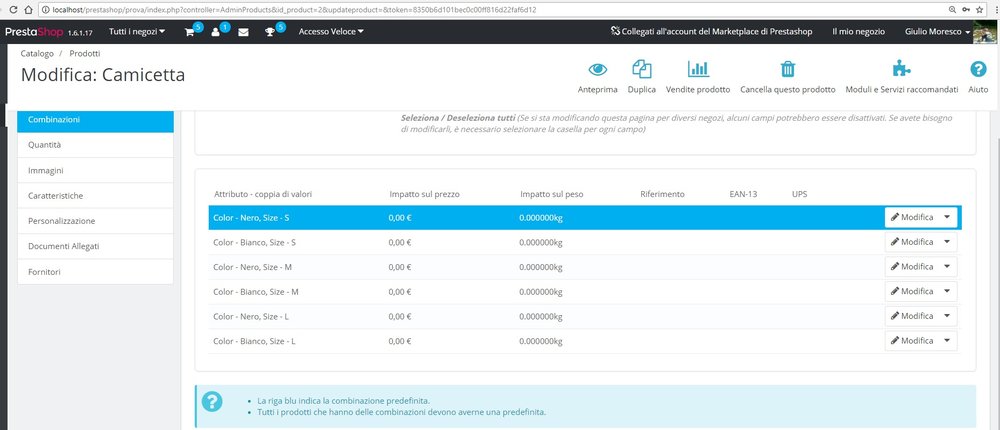This screenshot has width=1000, height=430.
Task: Open the orders cart icon in top bar
Action: (x=190, y=32)
